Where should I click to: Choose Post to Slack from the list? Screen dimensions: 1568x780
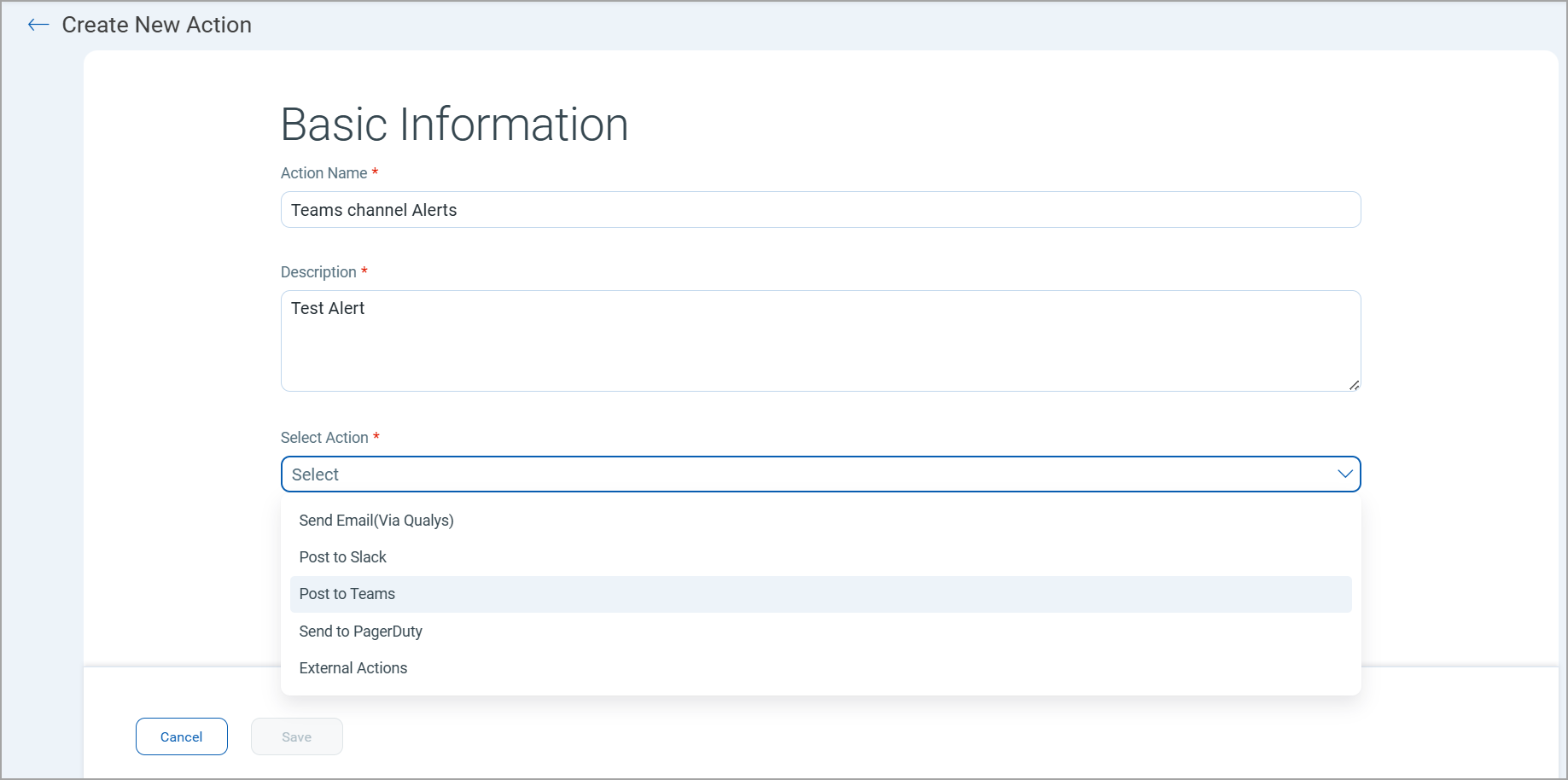pos(342,556)
